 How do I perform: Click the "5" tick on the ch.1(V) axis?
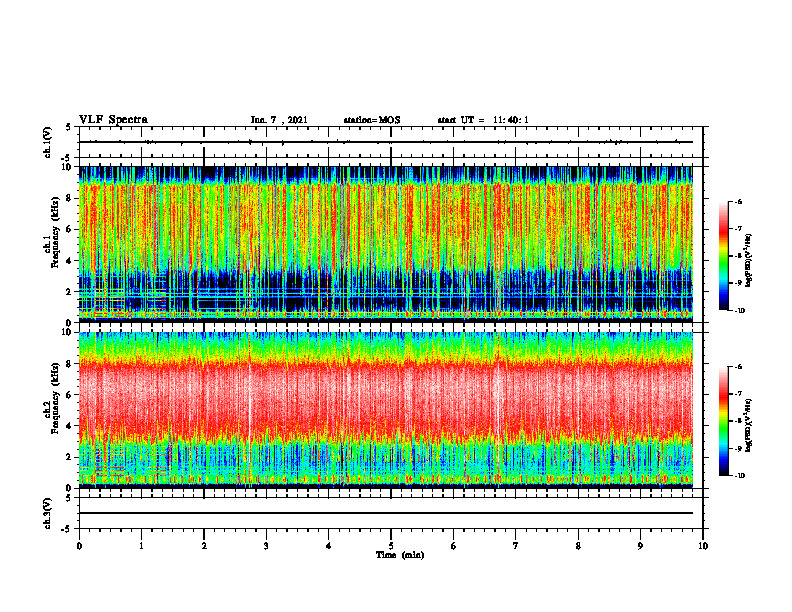point(69,127)
